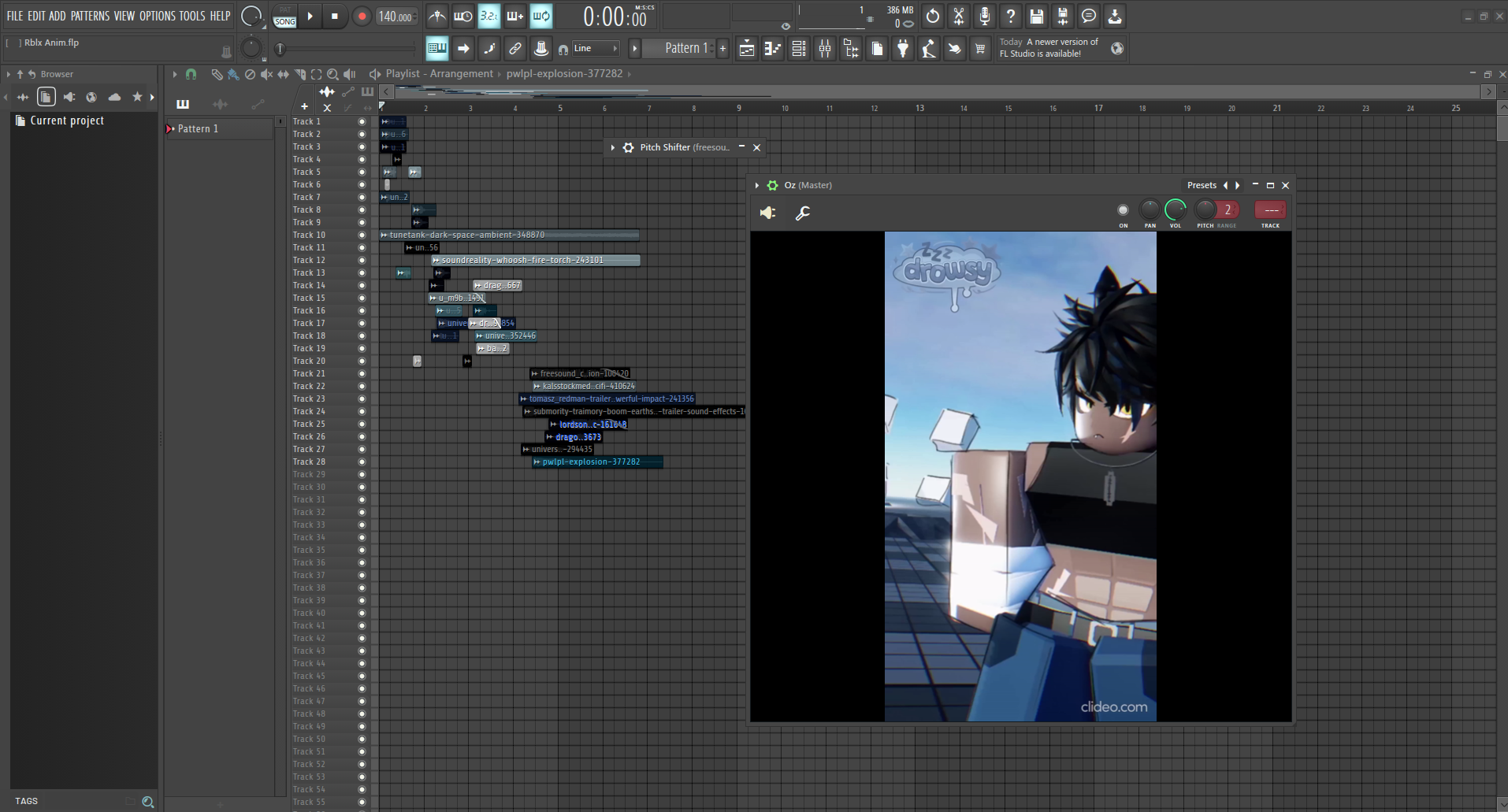The image size is (1508, 812).
Task: Mute Track 10 with its toggle
Action: pyautogui.click(x=362, y=235)
